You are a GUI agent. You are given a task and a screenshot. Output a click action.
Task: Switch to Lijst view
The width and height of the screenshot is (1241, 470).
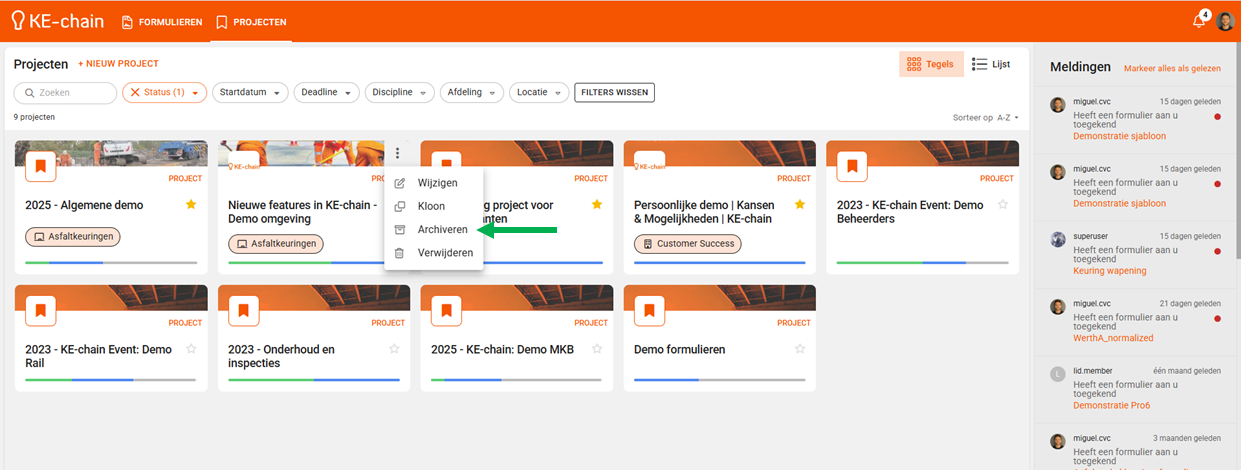991,64
